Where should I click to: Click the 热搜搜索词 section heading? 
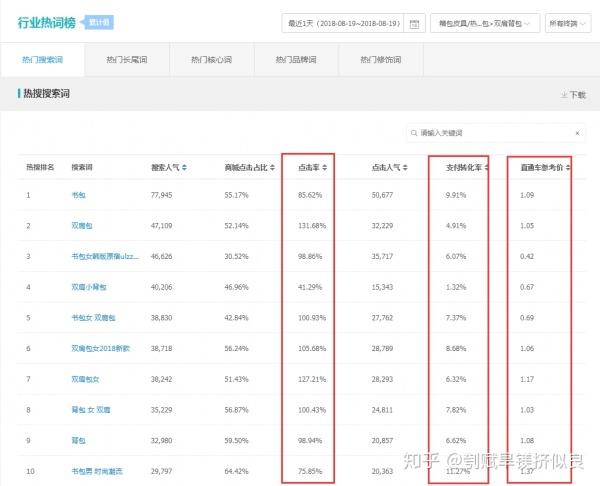coord(47,93)
